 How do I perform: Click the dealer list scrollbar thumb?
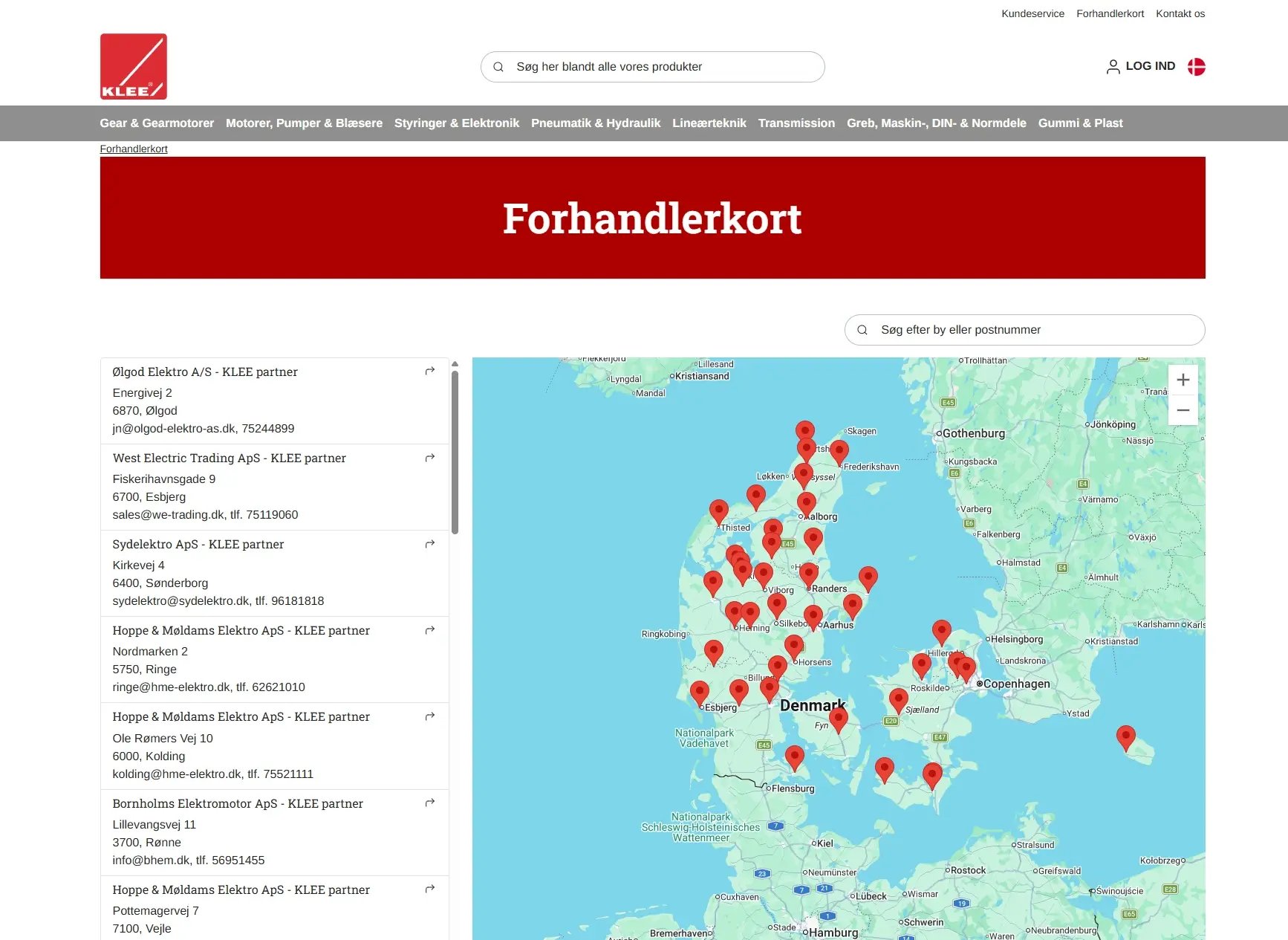(455, 452)
